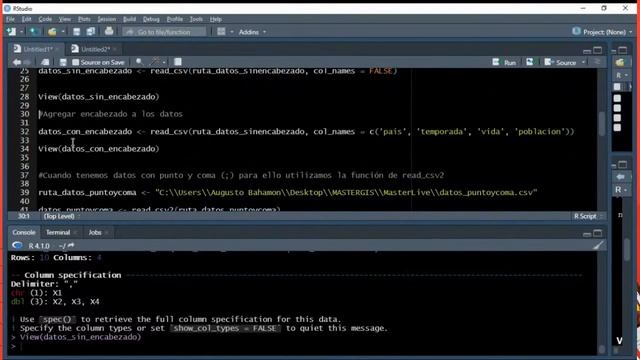Click the view working directory arrow icon
The height and width of the screenshot is (360, 640).
tap(71, 245)
